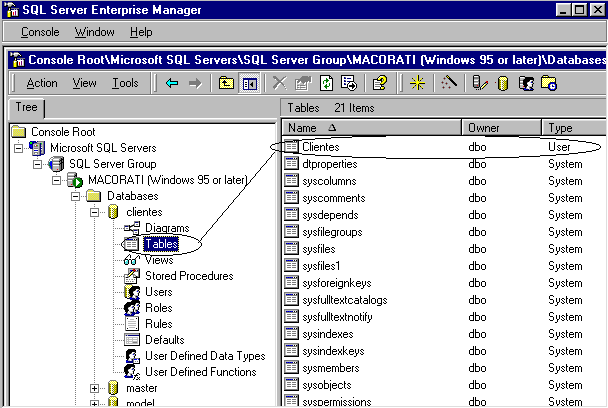This screenshot has height=408, width=608.
Task: Select the sysobjects table row
Action: click(x=444, y=385)
